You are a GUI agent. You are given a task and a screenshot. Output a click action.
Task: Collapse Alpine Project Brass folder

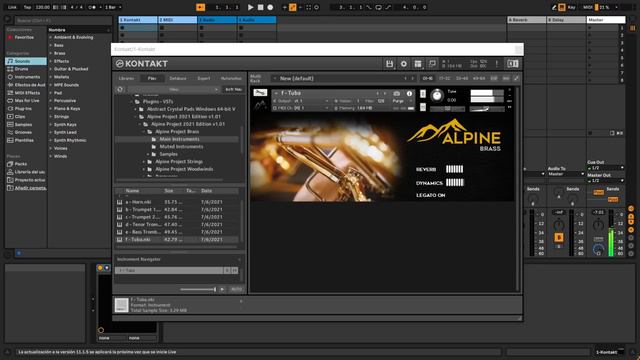pyautogui.click(x=143, y=132)
